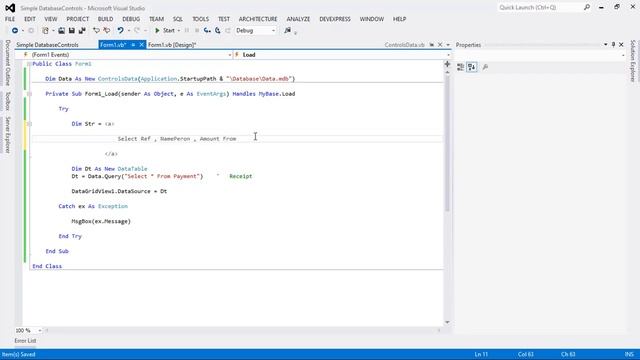640x360 pixels.
Task: Collapse the Form1_Load sub outline
Action: 29,94
